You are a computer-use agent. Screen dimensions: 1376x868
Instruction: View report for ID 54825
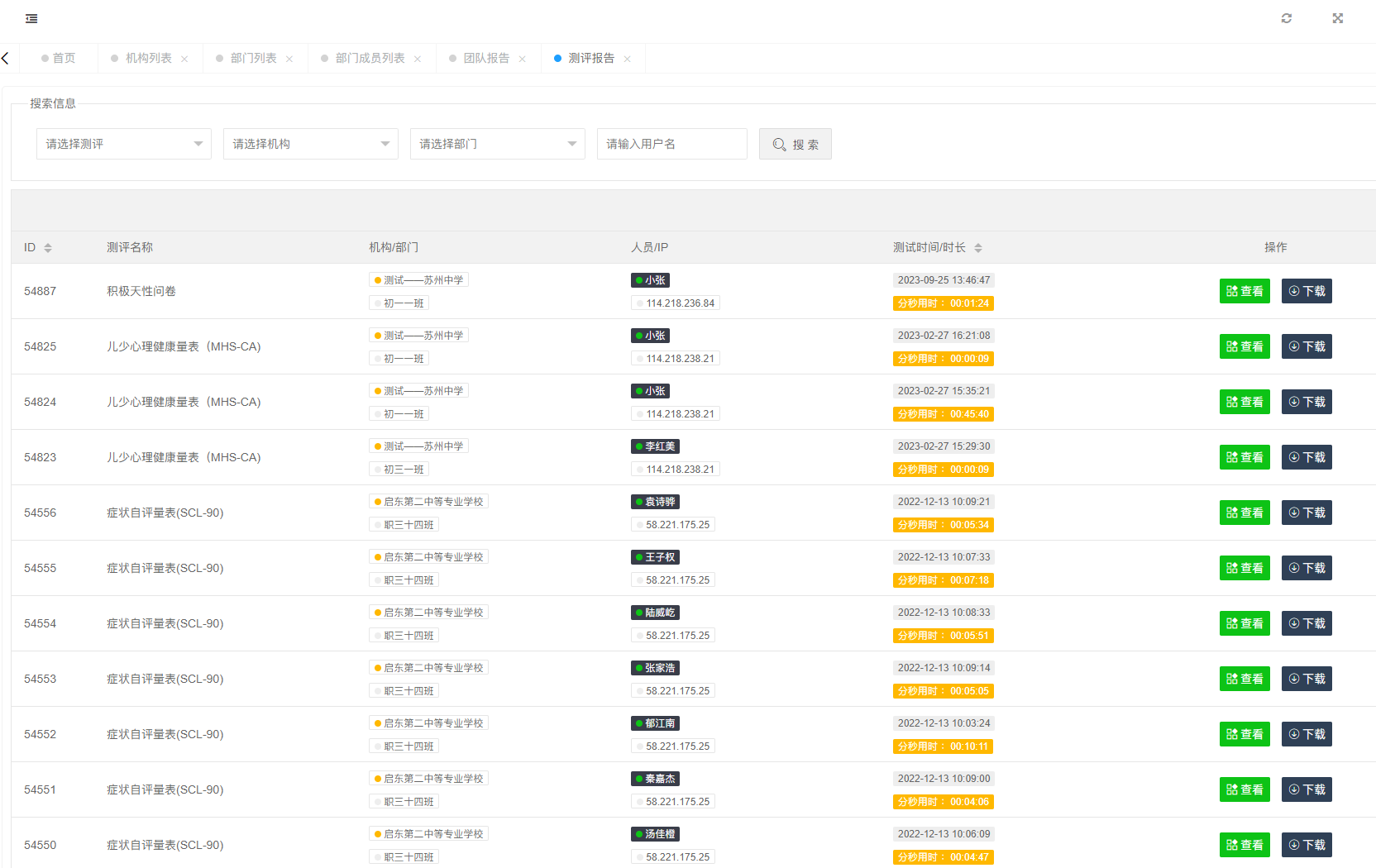click(1245, 346)
